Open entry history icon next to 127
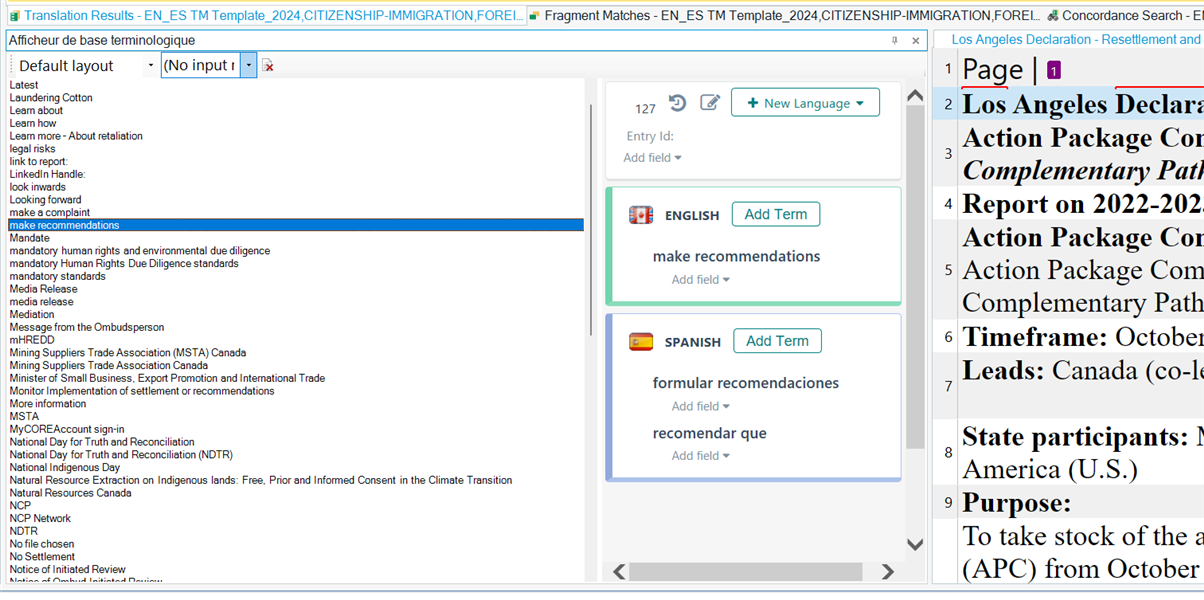 (678, 103)
